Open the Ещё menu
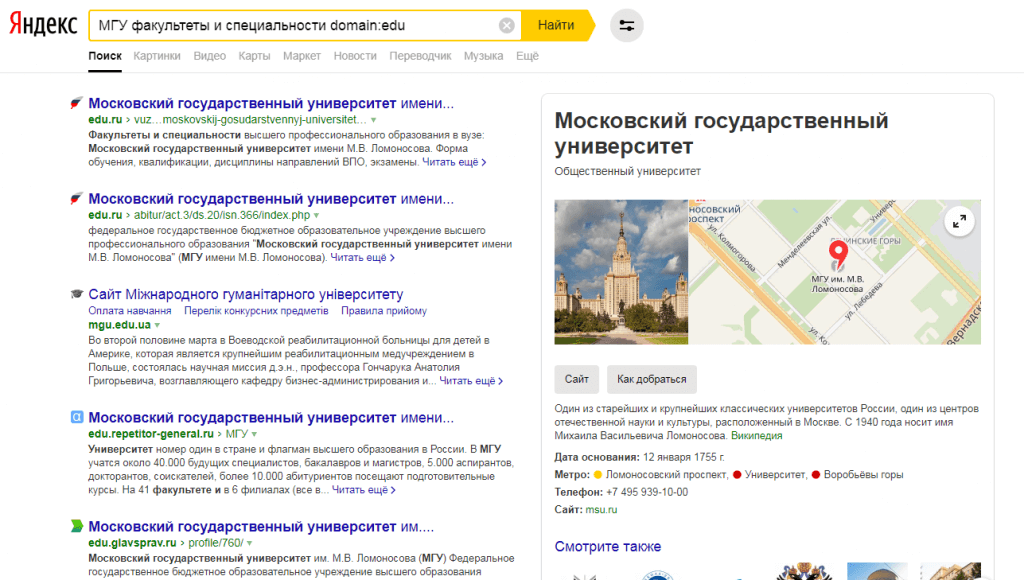The image size is (1024, 580). (527, 56)
